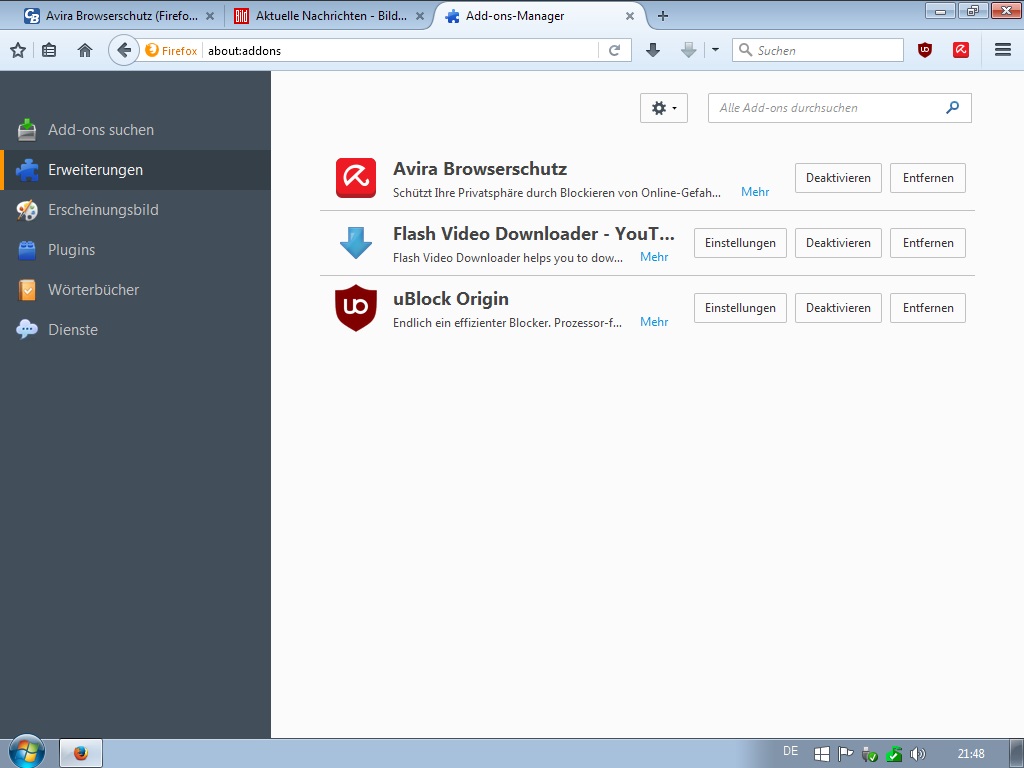Image resolution: width=1024 pixels, height=768 pixels.
Task: Click the Avira Browserschutz extension icon
Action: click(x=356, y=178)
